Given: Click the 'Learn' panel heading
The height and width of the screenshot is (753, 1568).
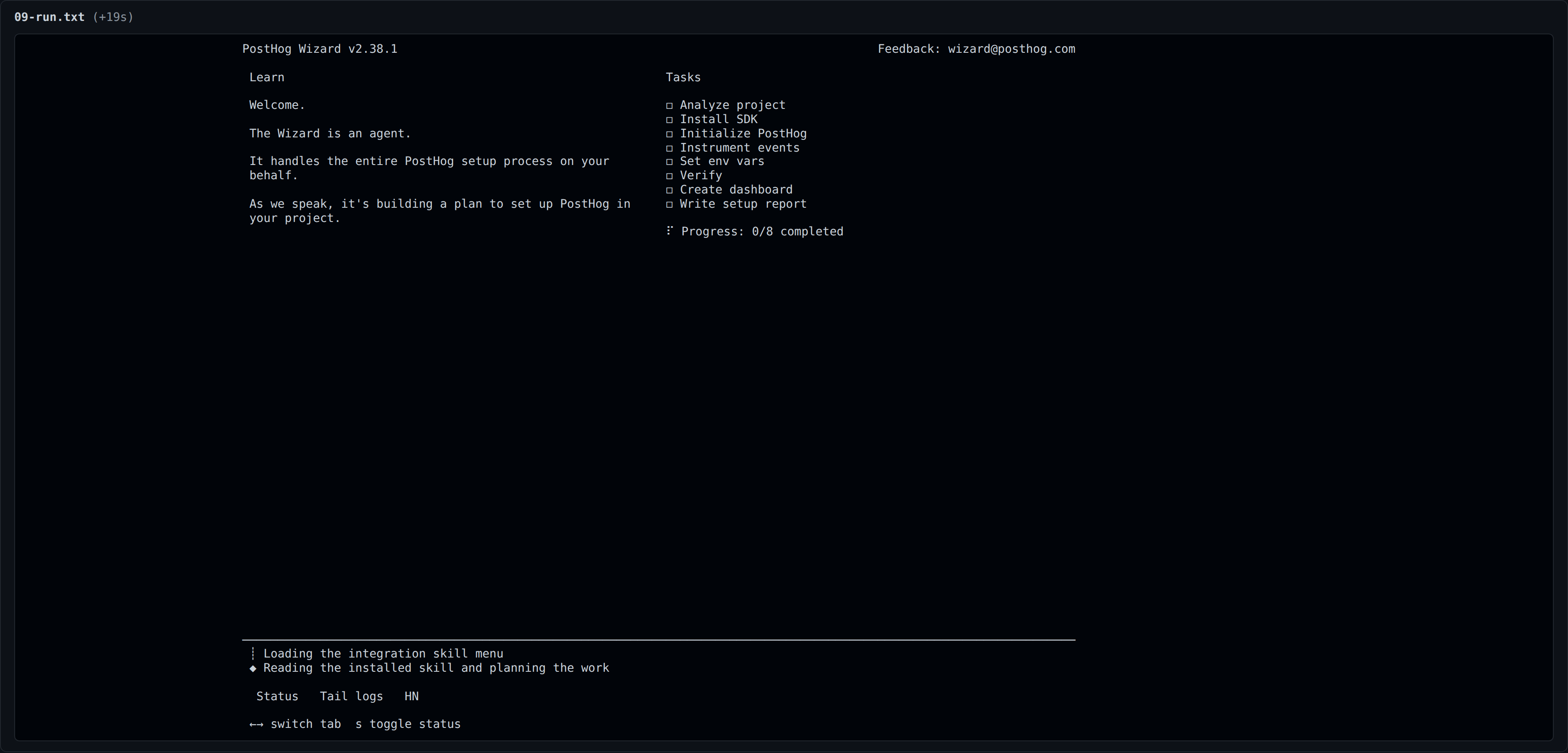Looking at the screenshot, I should 267,77.
